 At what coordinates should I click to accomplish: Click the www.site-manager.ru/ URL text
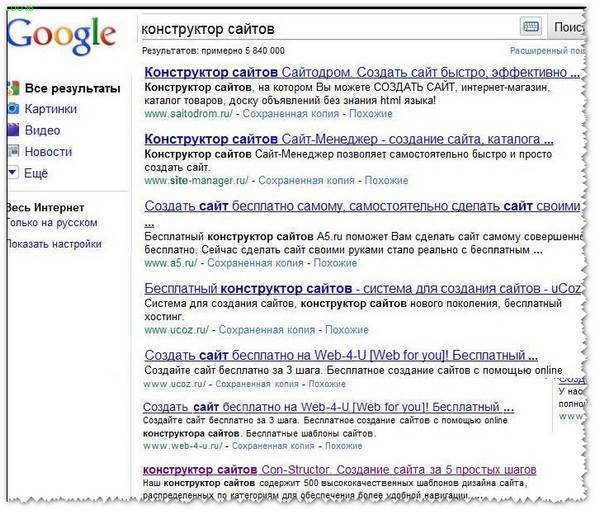(x=196, y=180)
